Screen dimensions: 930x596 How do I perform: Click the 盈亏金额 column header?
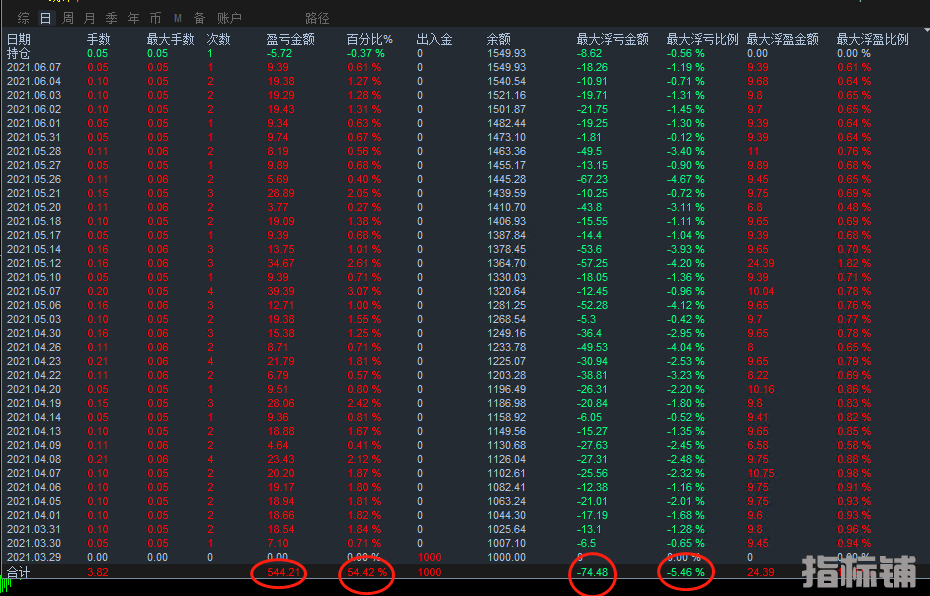click(291, 39)
